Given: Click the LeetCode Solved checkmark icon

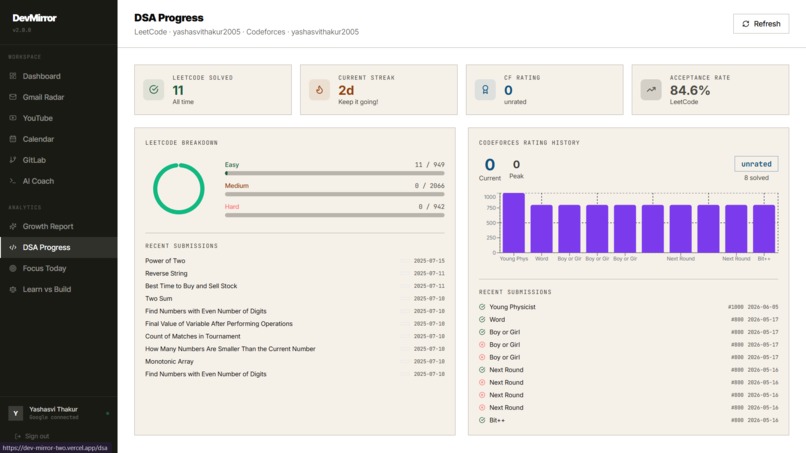Looking at the screenshot, I should click(x=154, y=89).
